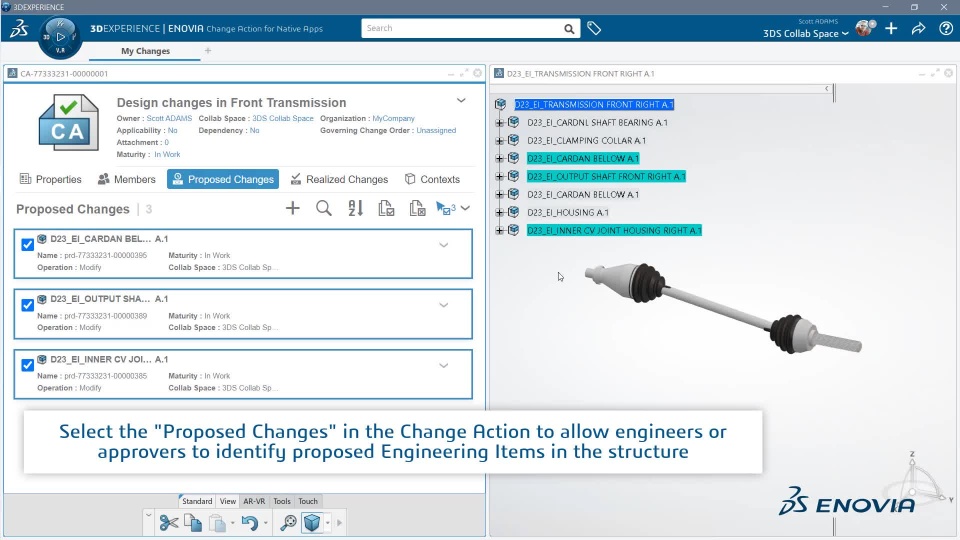
Task: Click the plus add icon in top bar
Action: [891, 28]
